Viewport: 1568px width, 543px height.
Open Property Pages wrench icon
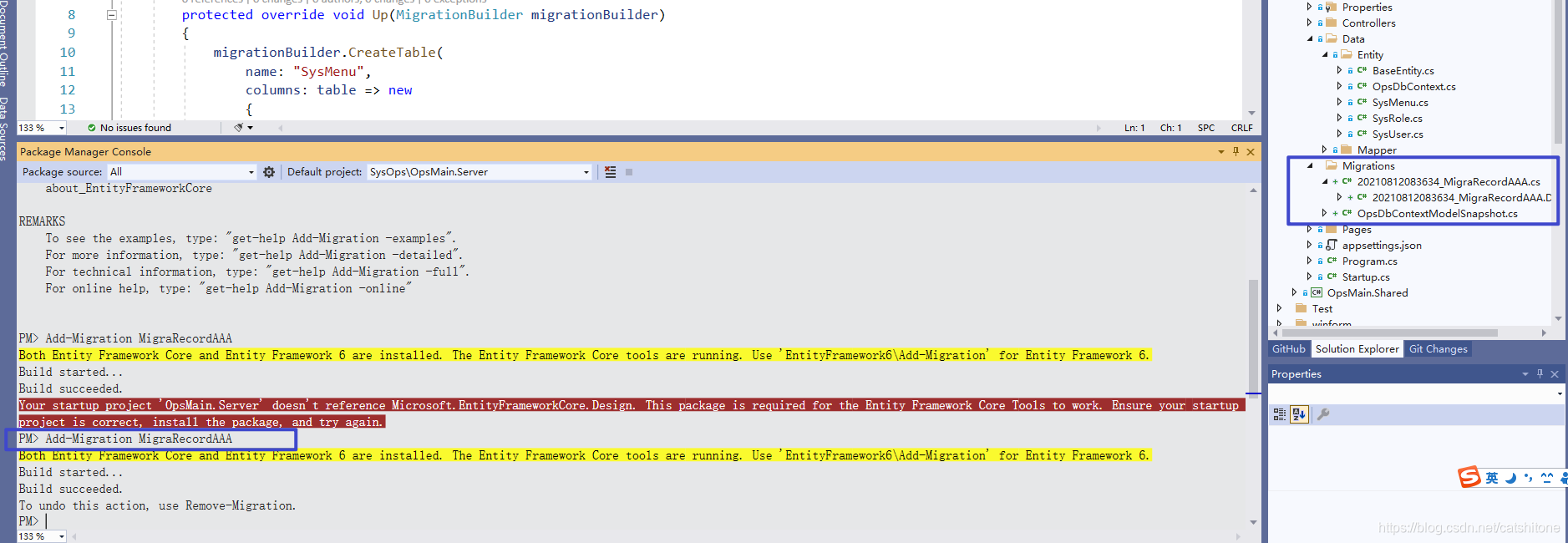pos(1323,414)
